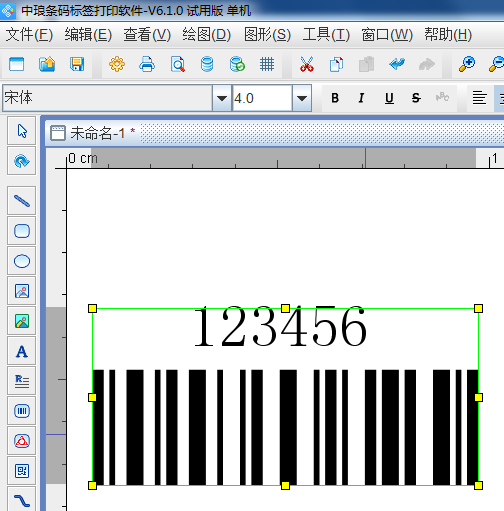Select the QR code tool
The image size is (504, 511).
tap(22, 471)
